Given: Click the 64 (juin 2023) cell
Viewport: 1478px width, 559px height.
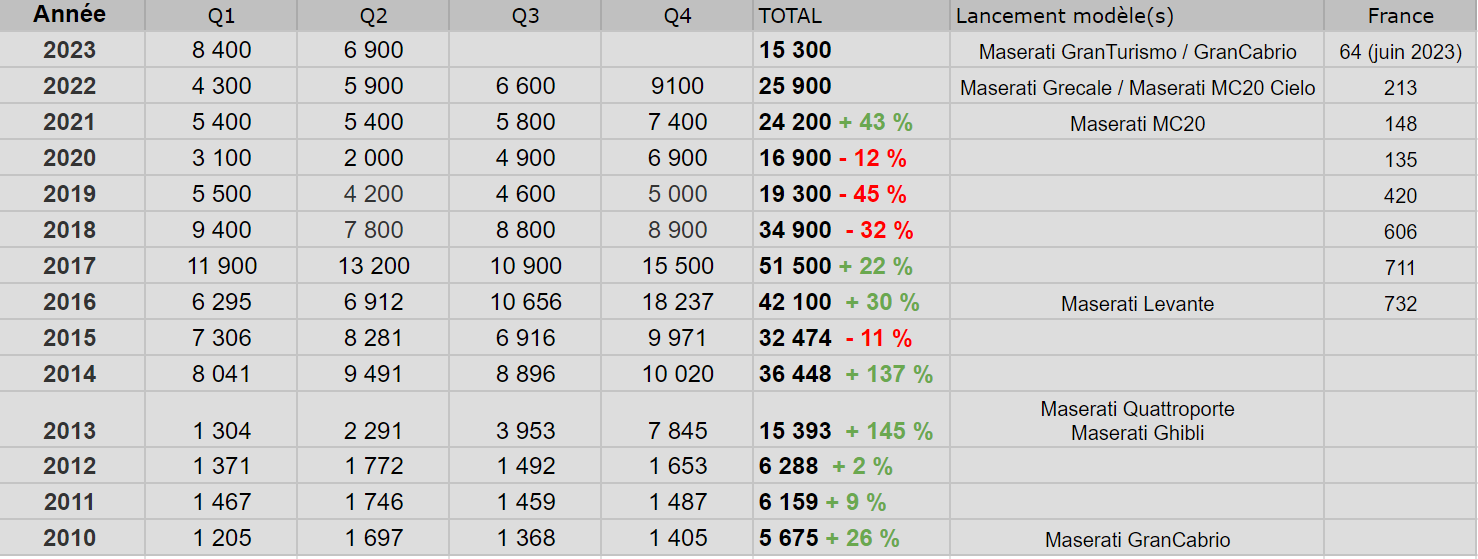Looking at the screenshot, I should point(1400,50).
